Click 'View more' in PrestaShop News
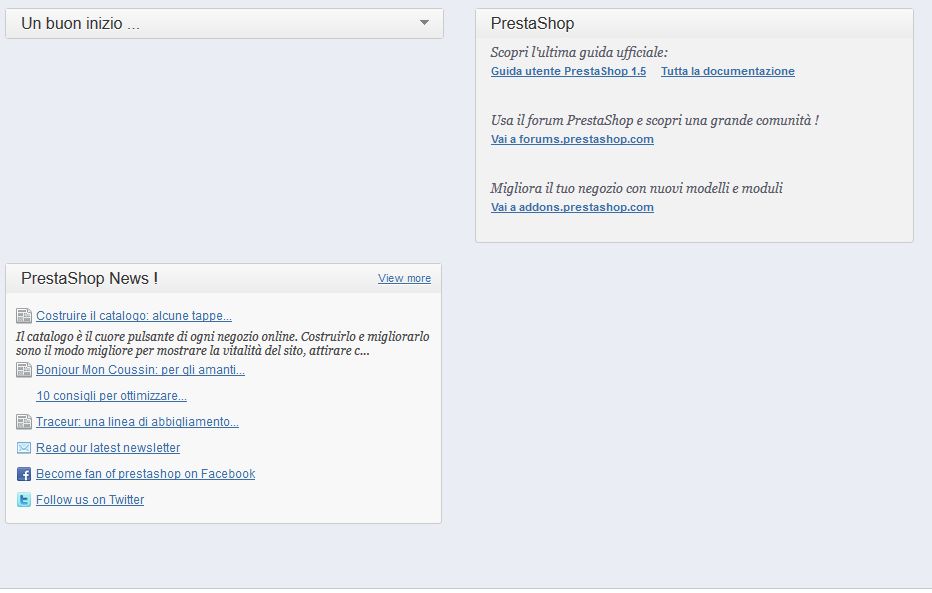This screenshot has height=593, width=932. pyautogui.click(x=404, y=278)
